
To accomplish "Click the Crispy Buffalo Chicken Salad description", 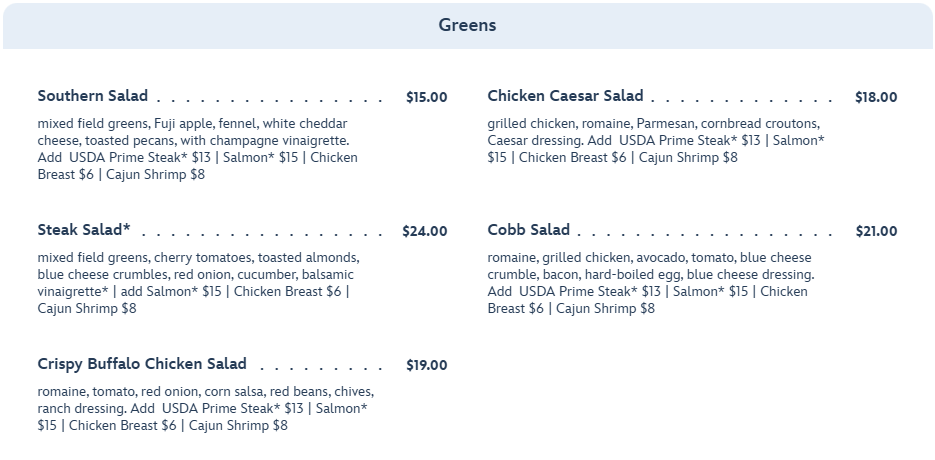I will pos(205,409).
